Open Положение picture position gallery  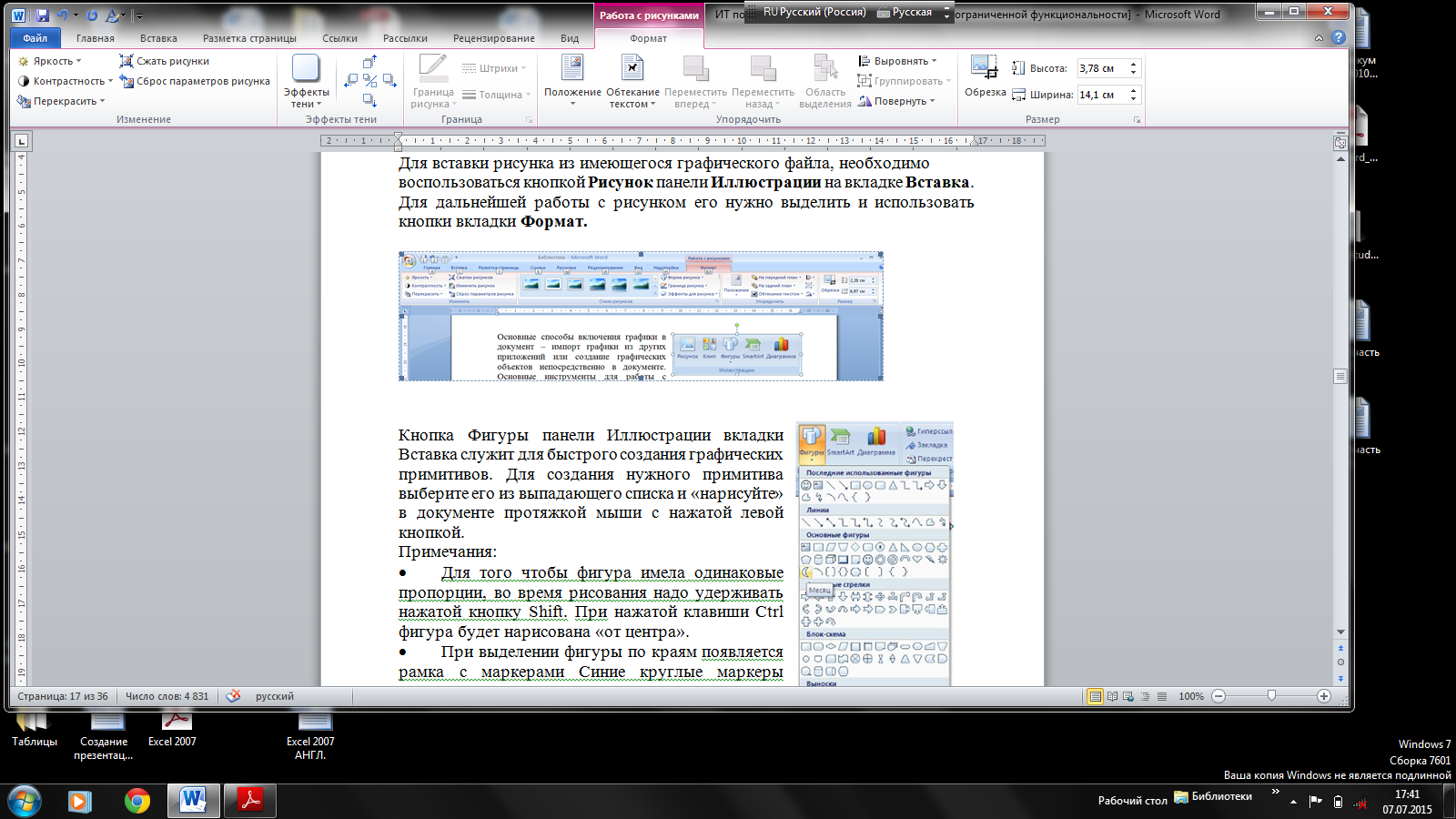point(572,81)
